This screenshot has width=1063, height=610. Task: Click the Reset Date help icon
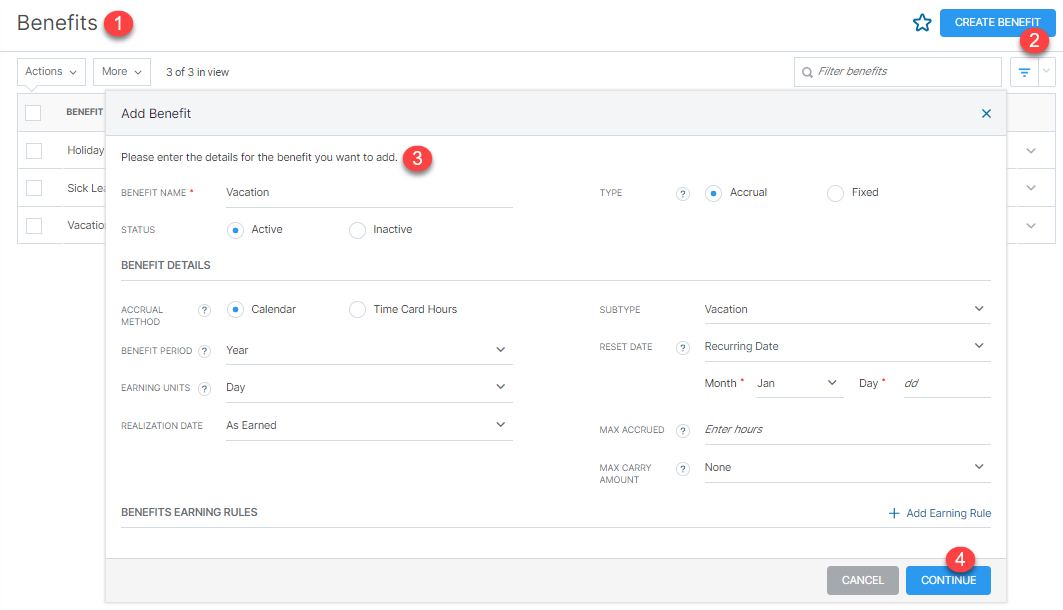click(x=683, y=348)
